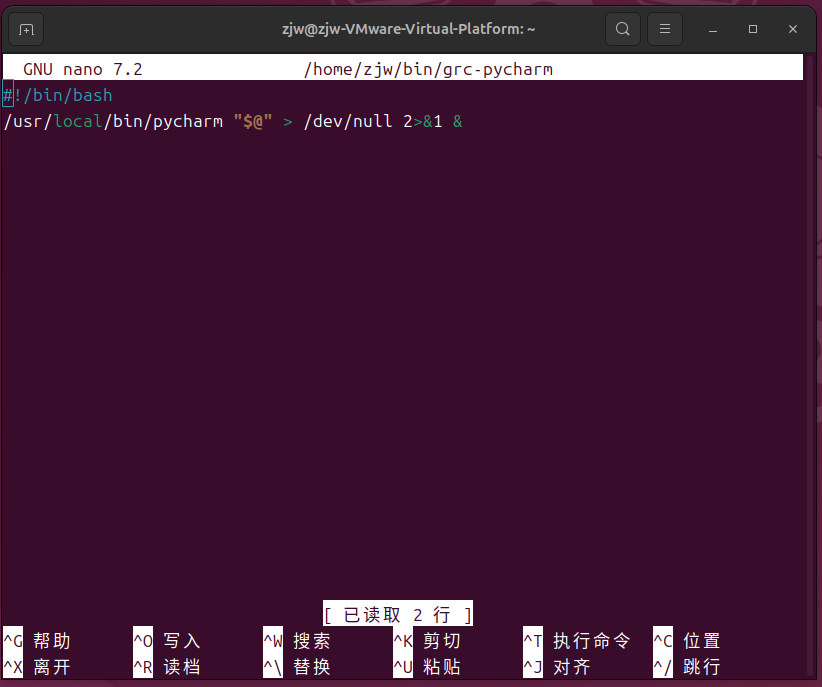Click the trailing & background operator
822x687 pixels.
458,122
